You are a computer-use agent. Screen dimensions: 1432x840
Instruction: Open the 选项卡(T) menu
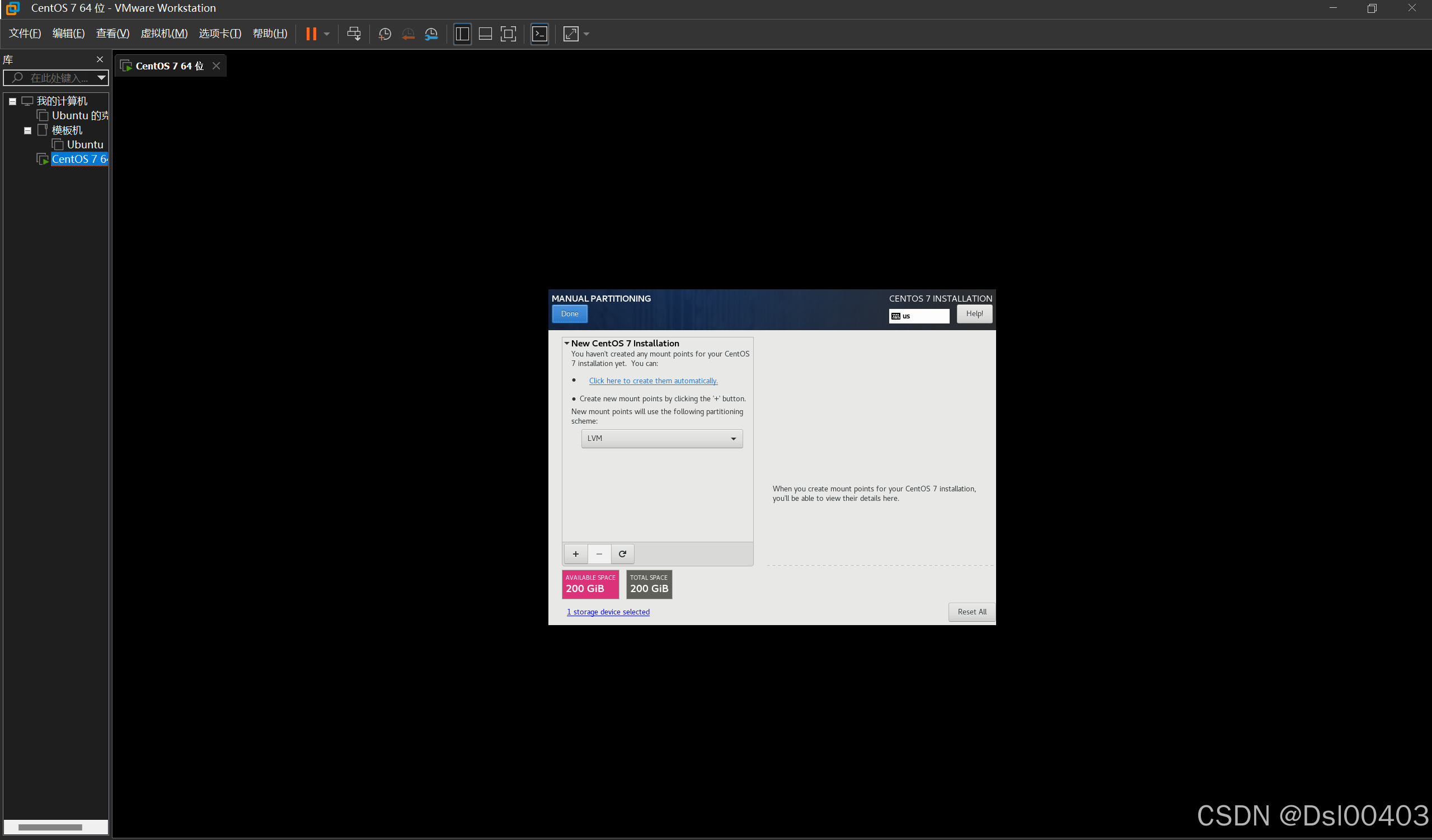(220, 34)
